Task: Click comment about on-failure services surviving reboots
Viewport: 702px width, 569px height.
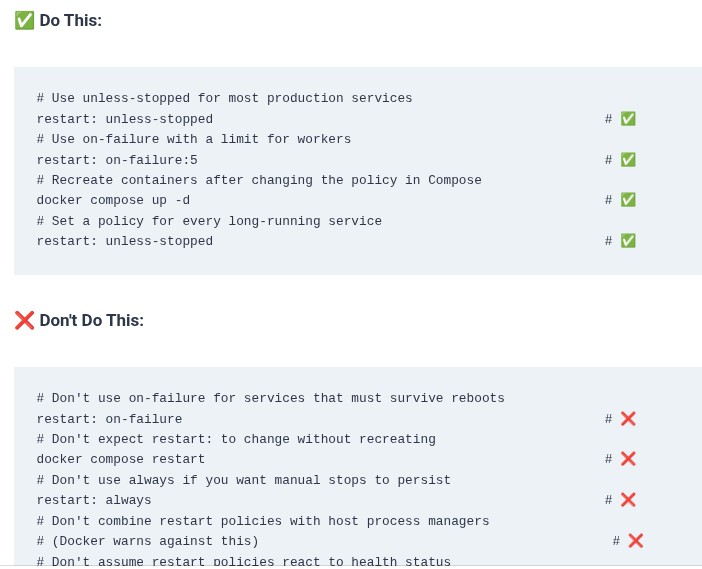Action: click(270, 398)
